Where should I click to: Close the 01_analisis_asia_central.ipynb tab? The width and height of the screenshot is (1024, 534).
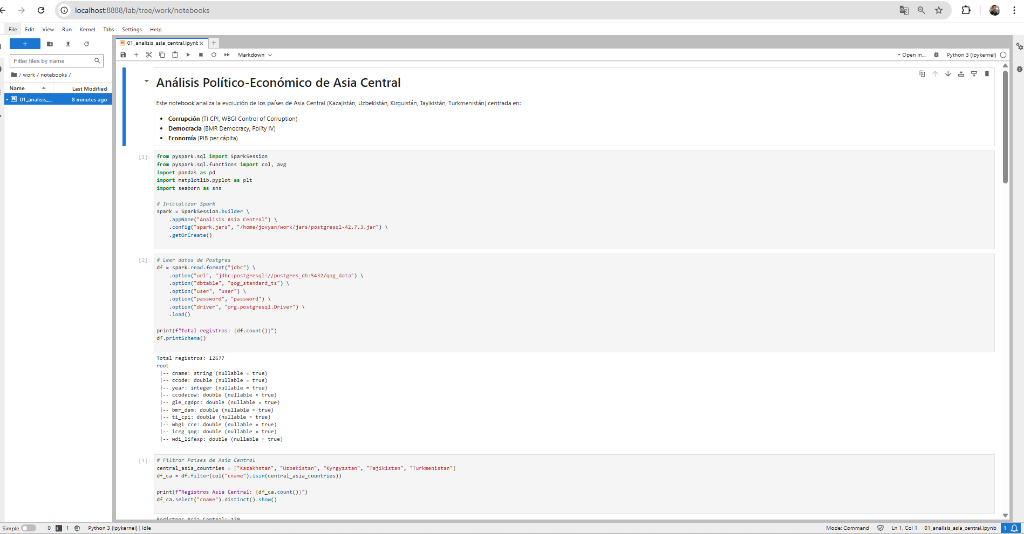pos(202,43)
